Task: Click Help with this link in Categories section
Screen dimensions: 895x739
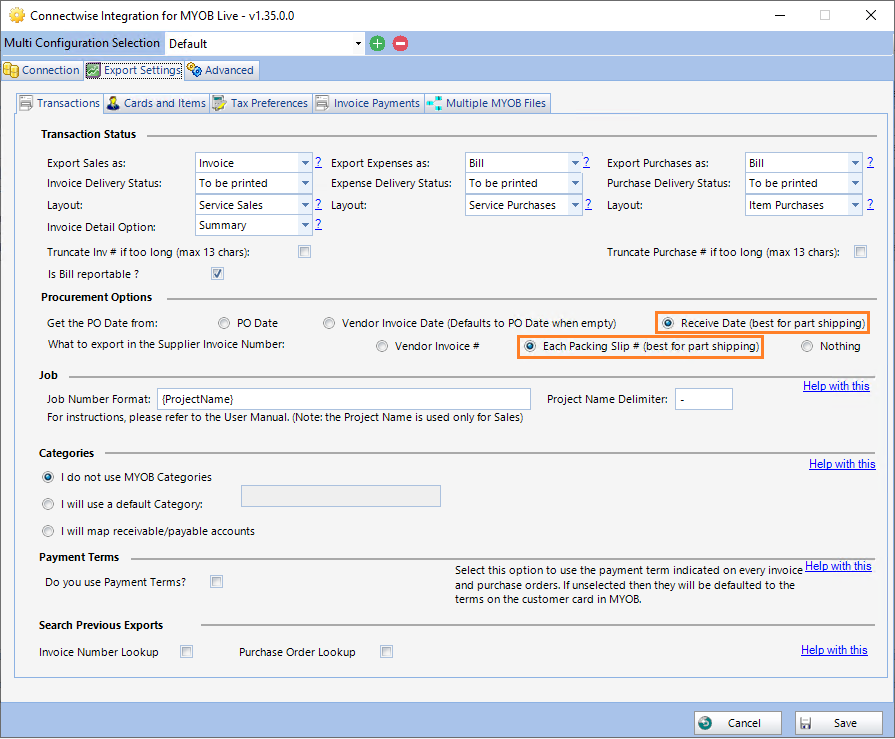Action: (842, 464)
